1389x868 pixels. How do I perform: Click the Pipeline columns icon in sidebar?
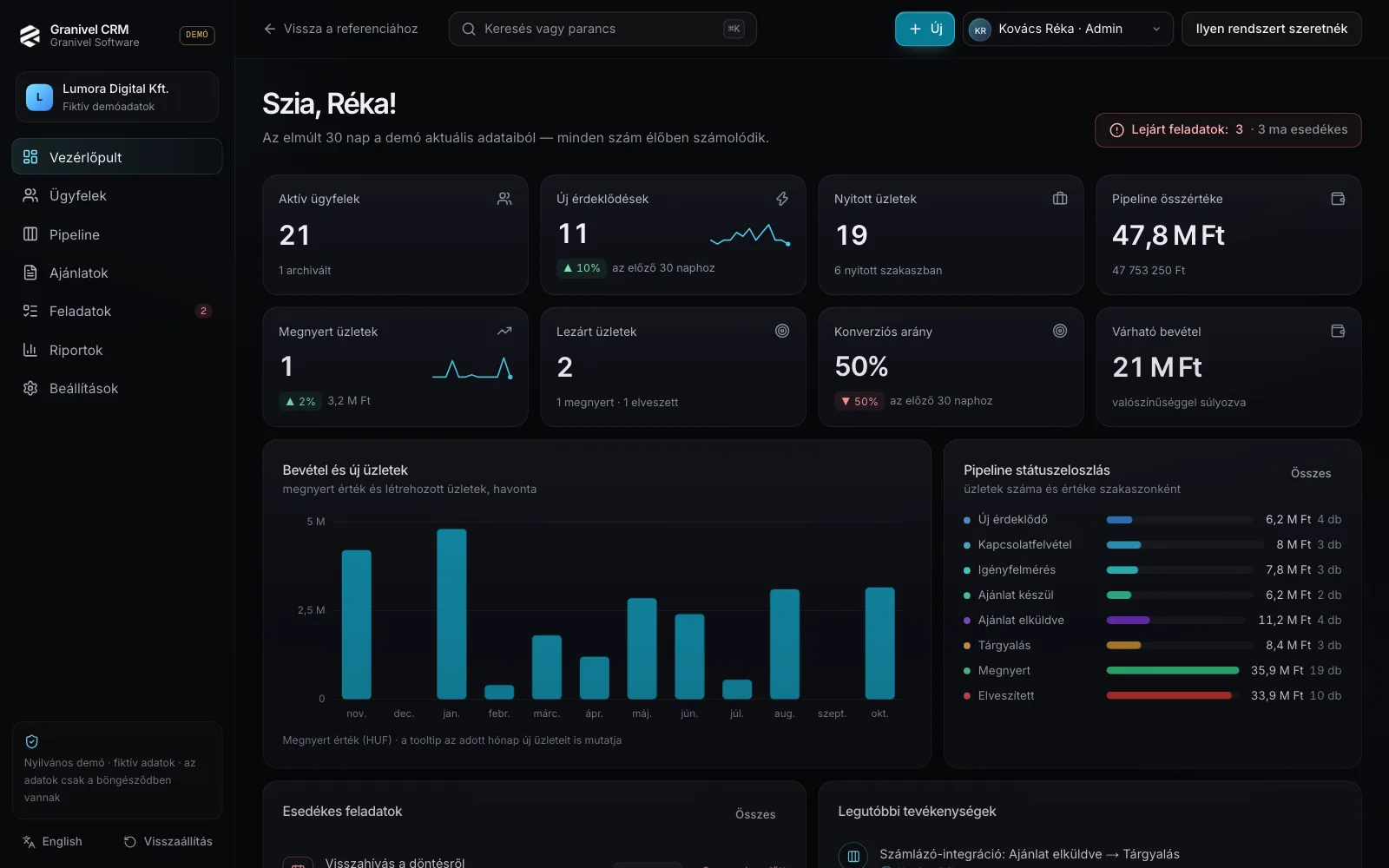pyautogui.click(x=30, y=234)
